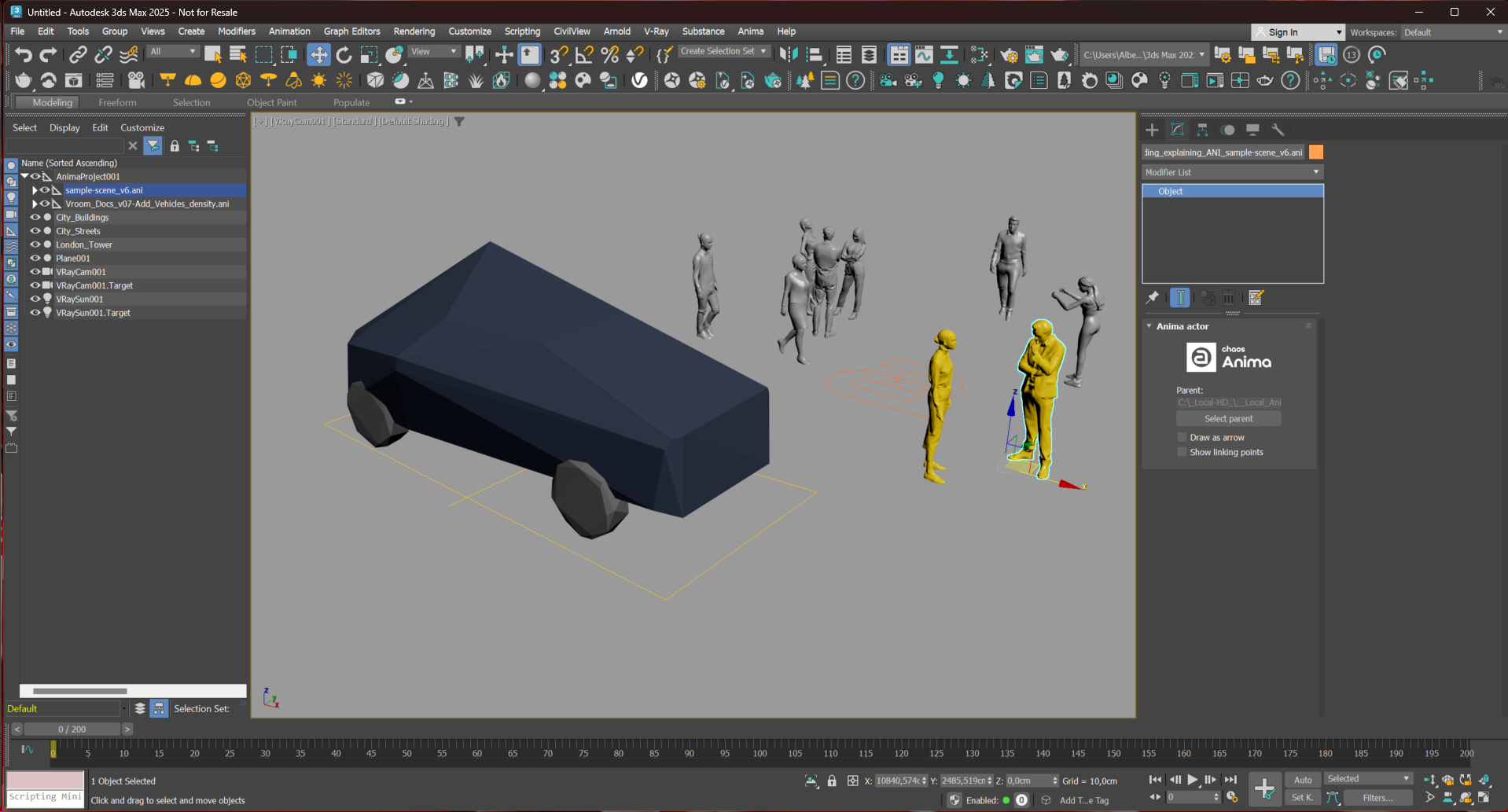1508x812 pixels.
Task: Open the Motion command panel tab
Action: click(x=1227, y=130)
